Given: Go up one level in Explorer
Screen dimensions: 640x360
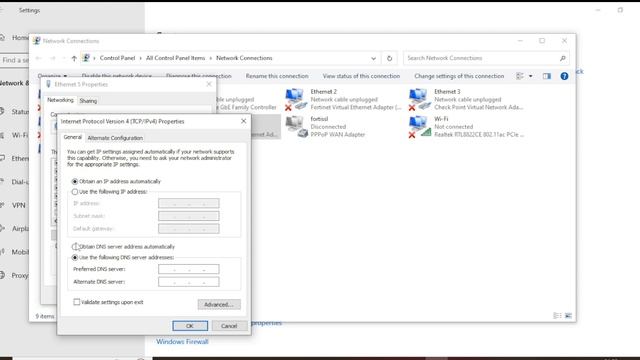Looking at the screenshot, I should pos(74,58).
